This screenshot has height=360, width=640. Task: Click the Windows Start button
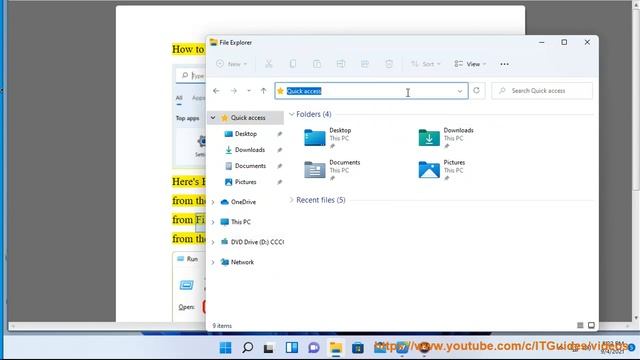pyautogui.click(x=225, y=348)
